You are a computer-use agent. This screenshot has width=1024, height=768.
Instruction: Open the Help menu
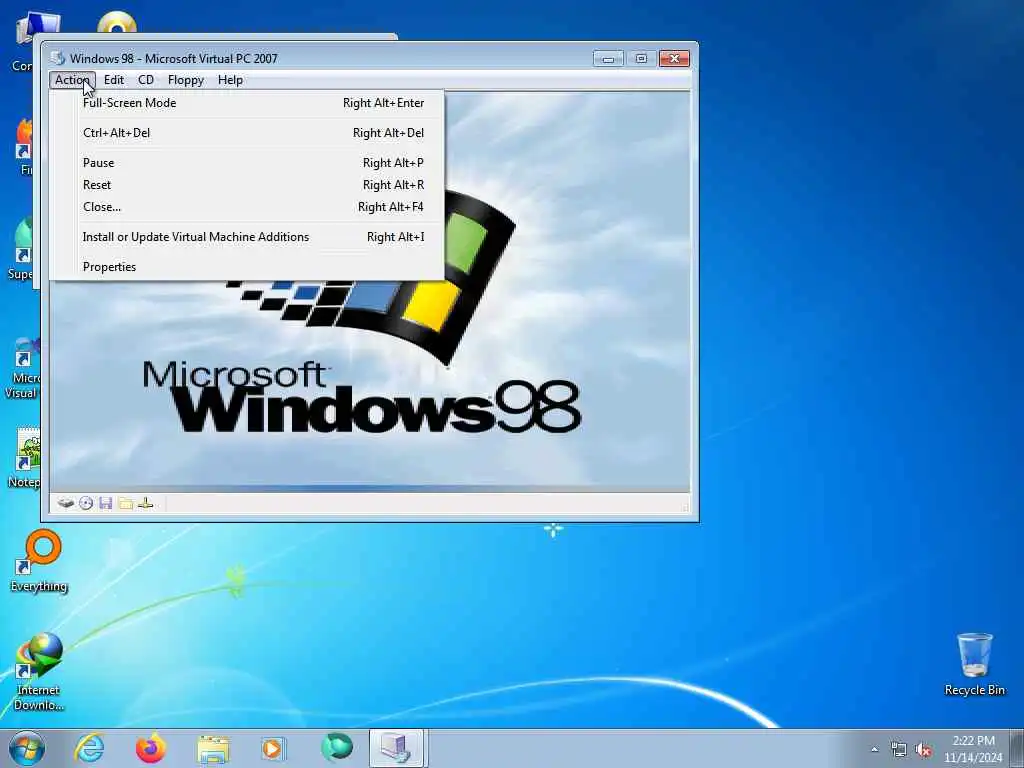230,80
